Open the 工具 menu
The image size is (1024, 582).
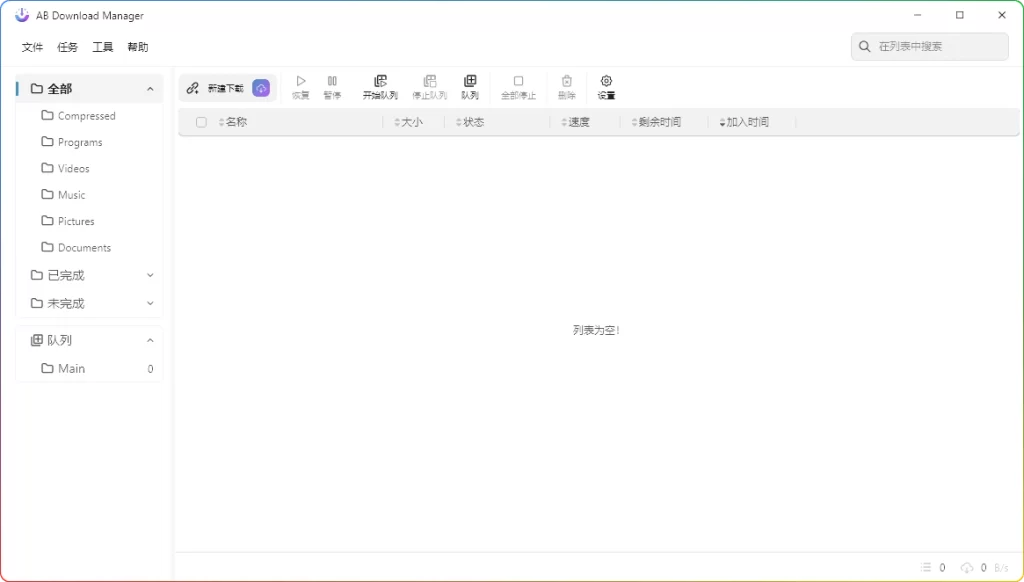[101, 46]
